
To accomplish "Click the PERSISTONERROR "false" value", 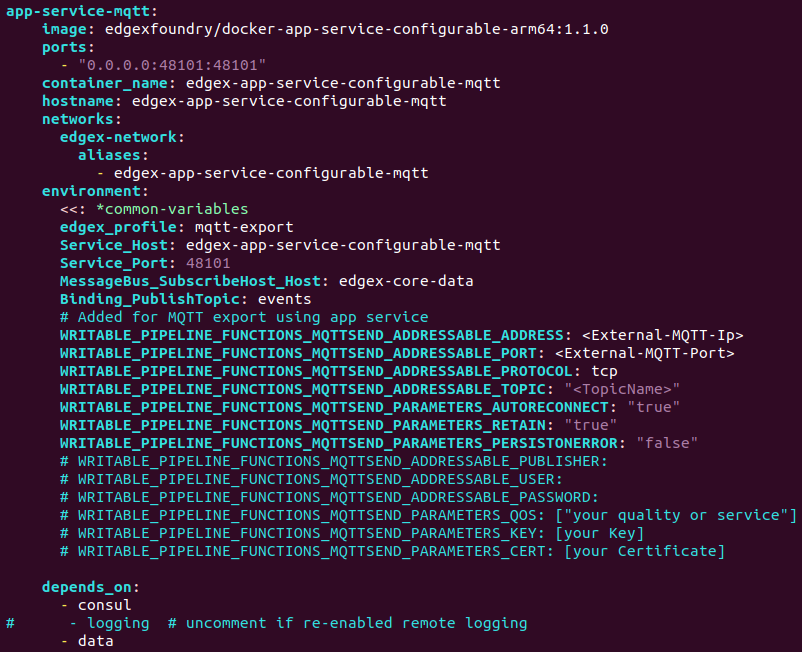I will (667, 443).
